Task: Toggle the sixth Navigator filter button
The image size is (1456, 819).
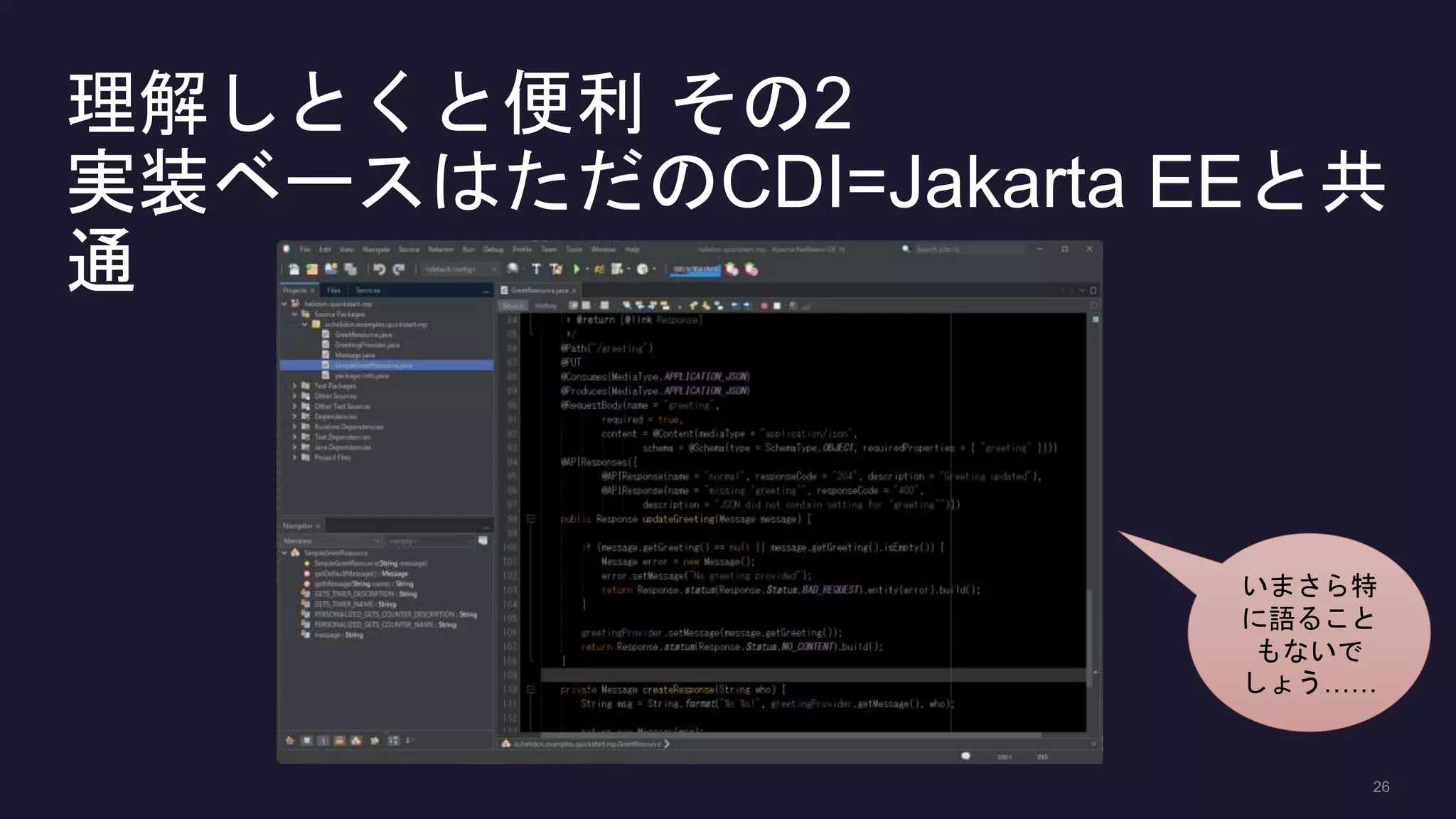Action: [x=374, y=741]
